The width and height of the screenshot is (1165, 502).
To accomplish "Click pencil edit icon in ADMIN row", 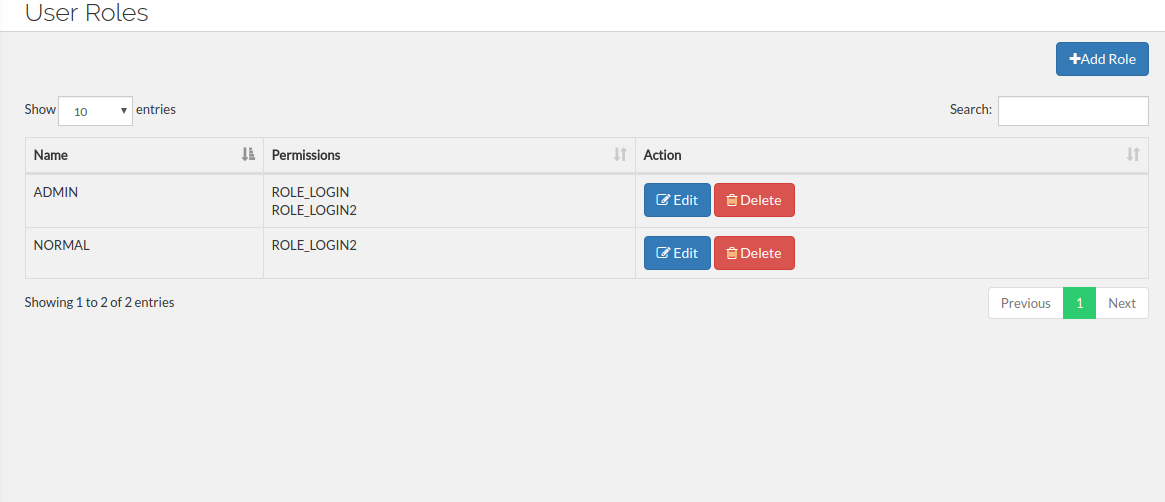I will point(662,200).
